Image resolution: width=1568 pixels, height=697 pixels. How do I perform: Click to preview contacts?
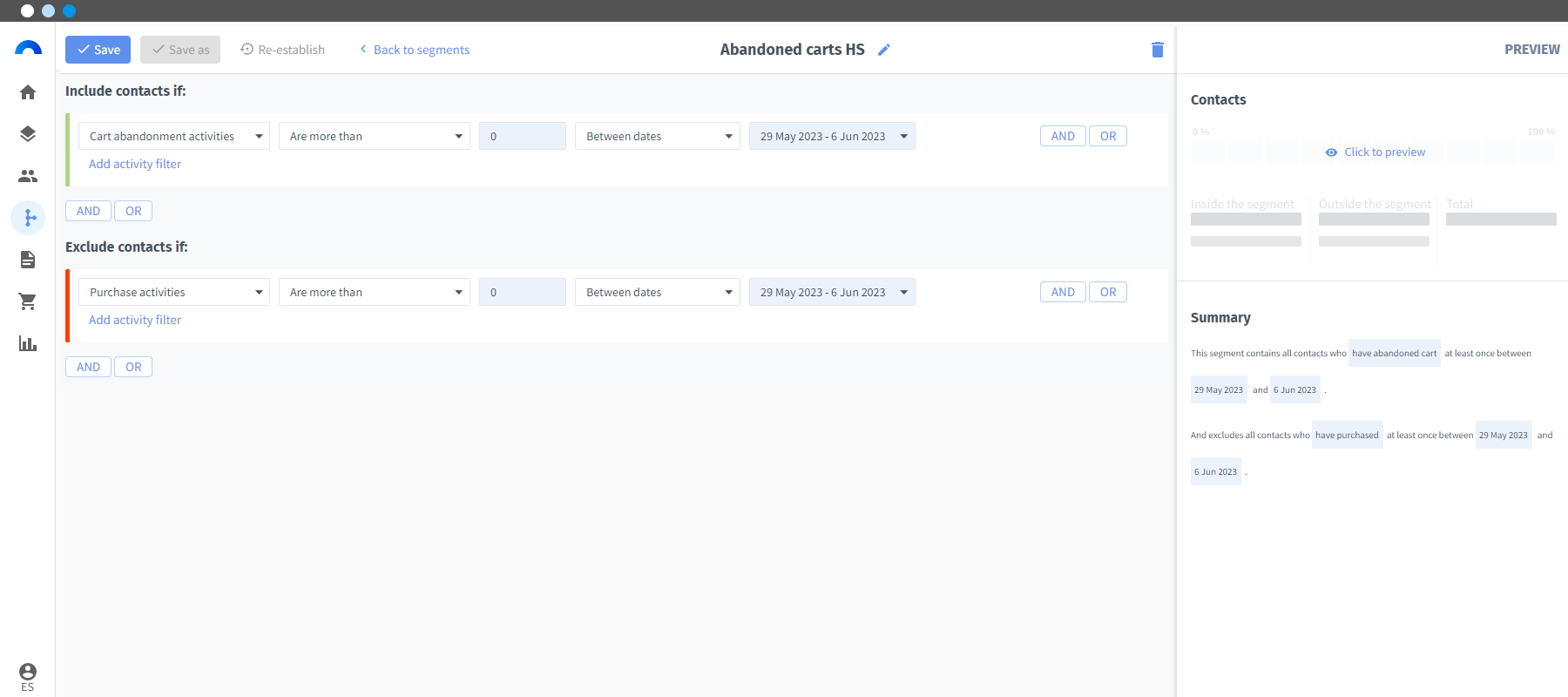coord(1375,152)
